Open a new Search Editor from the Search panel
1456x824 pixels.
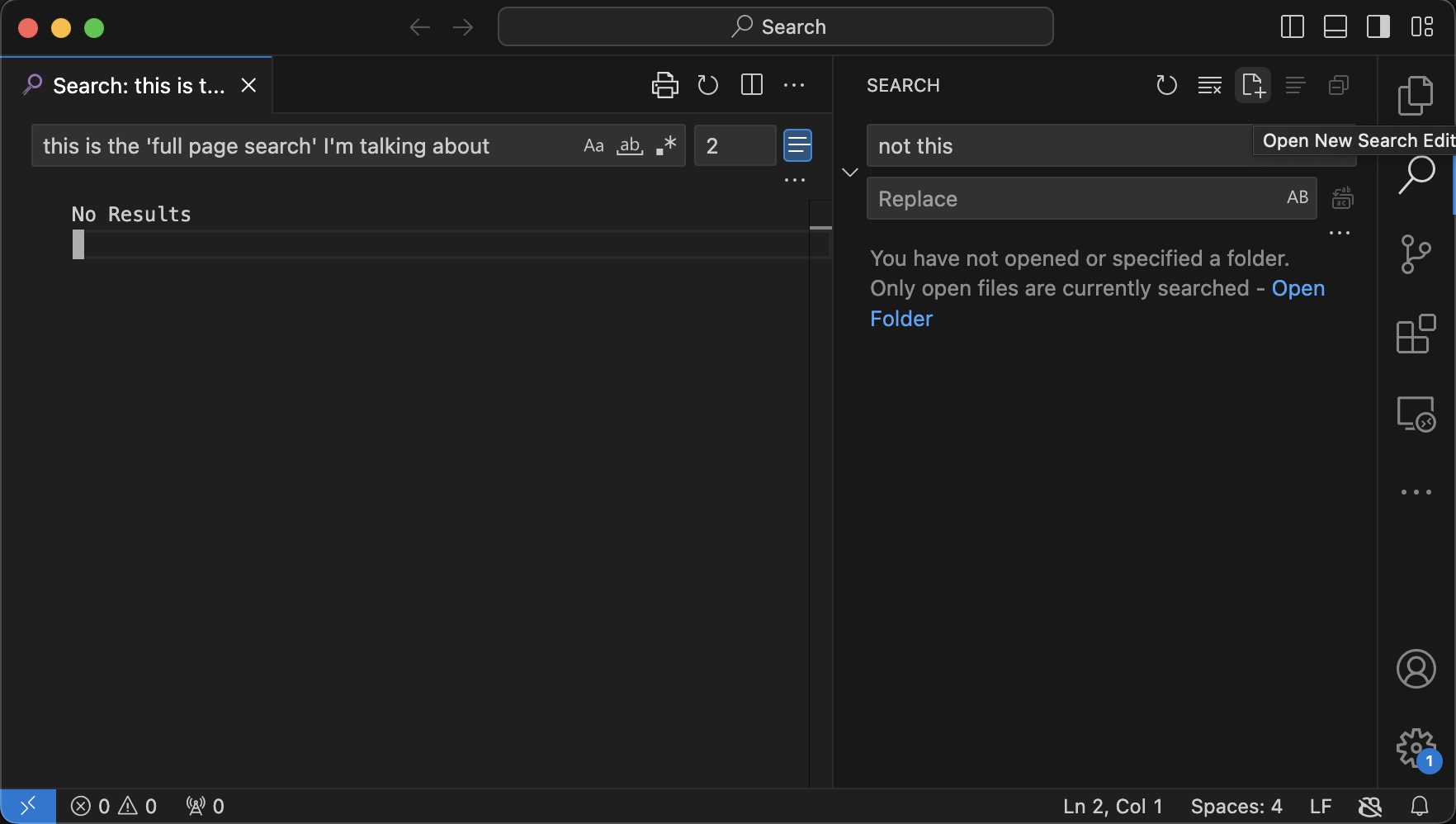(1252, 85)
